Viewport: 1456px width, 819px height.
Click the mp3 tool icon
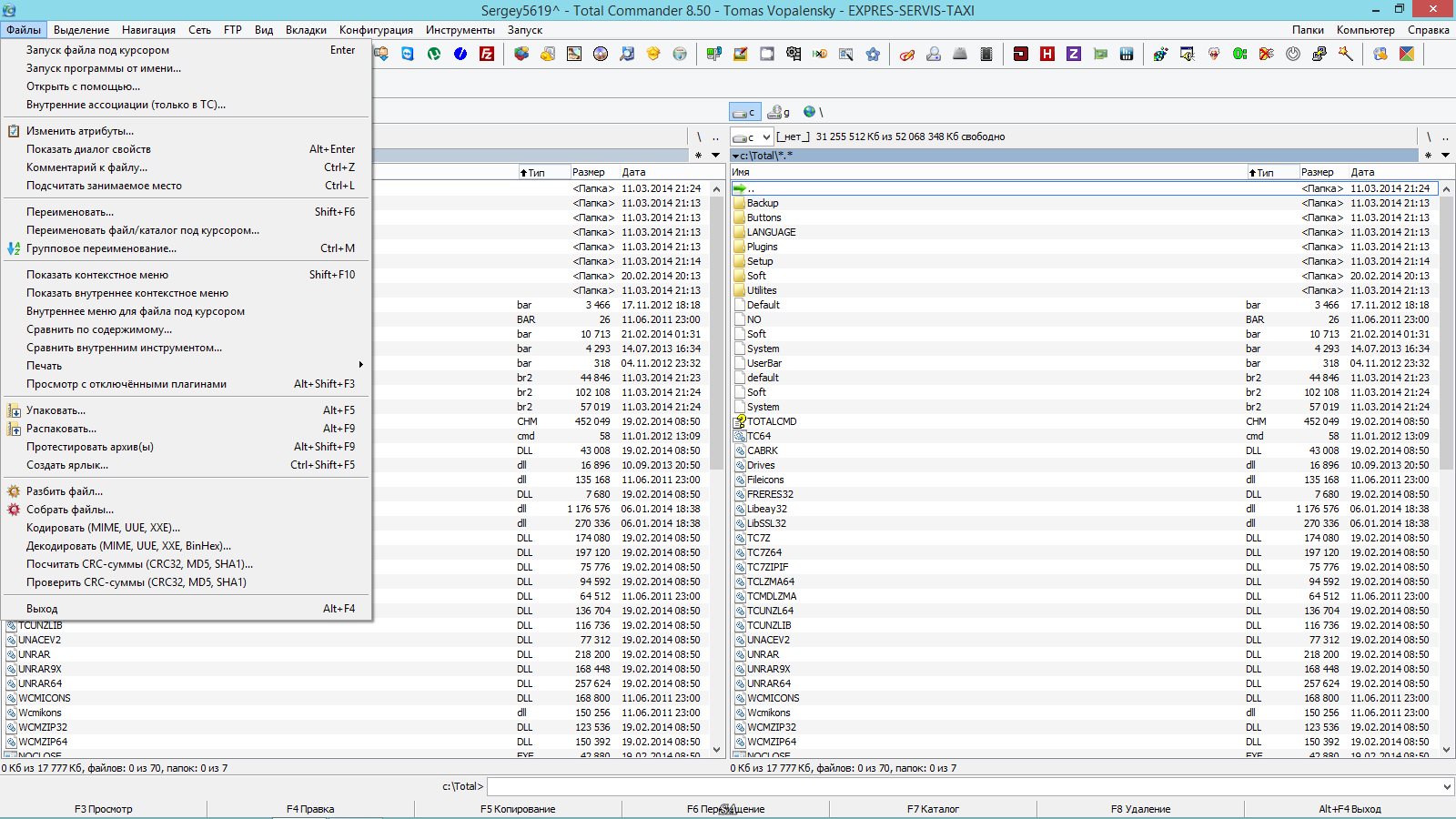pos(714,54)
